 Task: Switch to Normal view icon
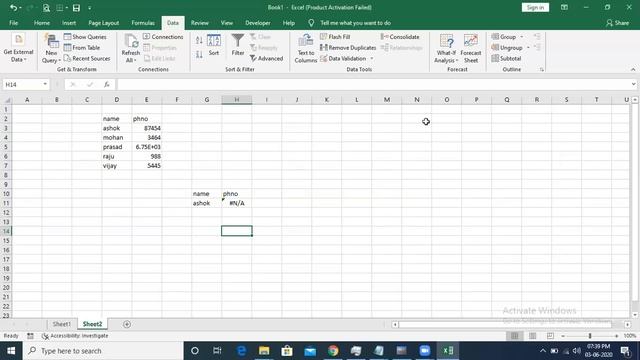[x=514, y=336]
